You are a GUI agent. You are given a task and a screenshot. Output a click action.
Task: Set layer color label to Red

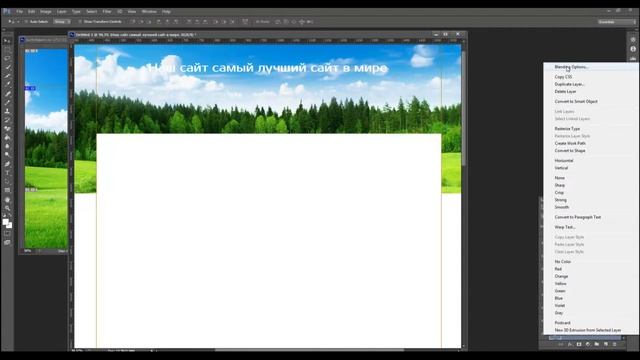(x=558, y=269)
